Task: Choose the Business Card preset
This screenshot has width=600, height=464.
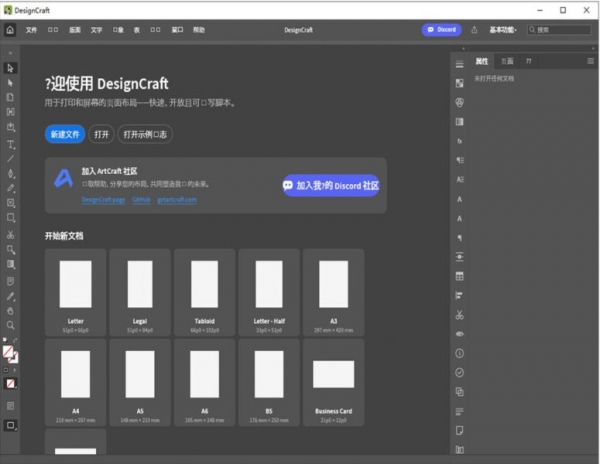Action: coord(333,383)
